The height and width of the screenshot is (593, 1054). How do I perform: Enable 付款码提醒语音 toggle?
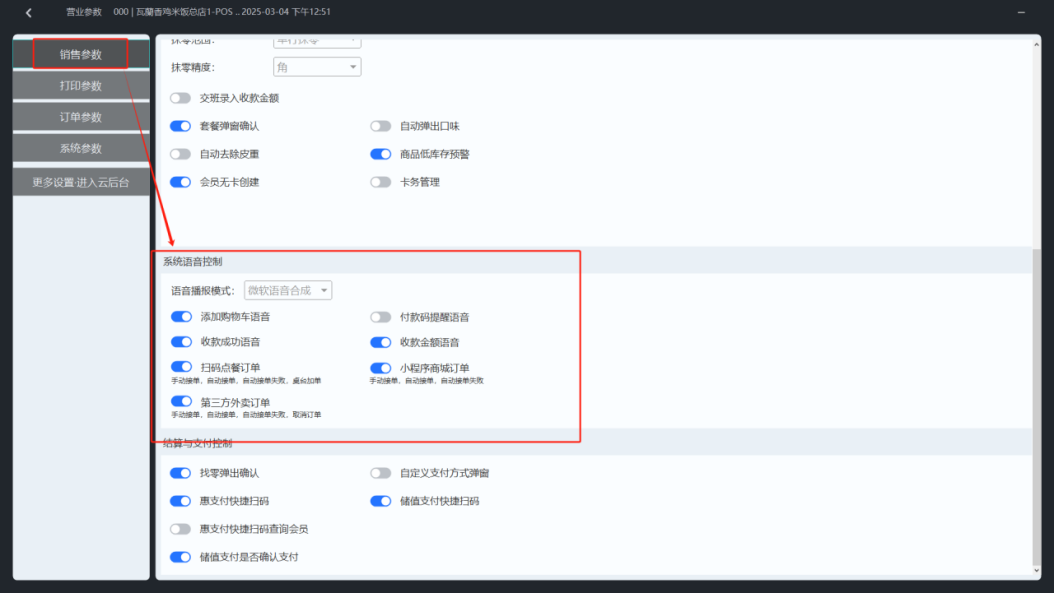pyautogui.click(x=380, y=317)
